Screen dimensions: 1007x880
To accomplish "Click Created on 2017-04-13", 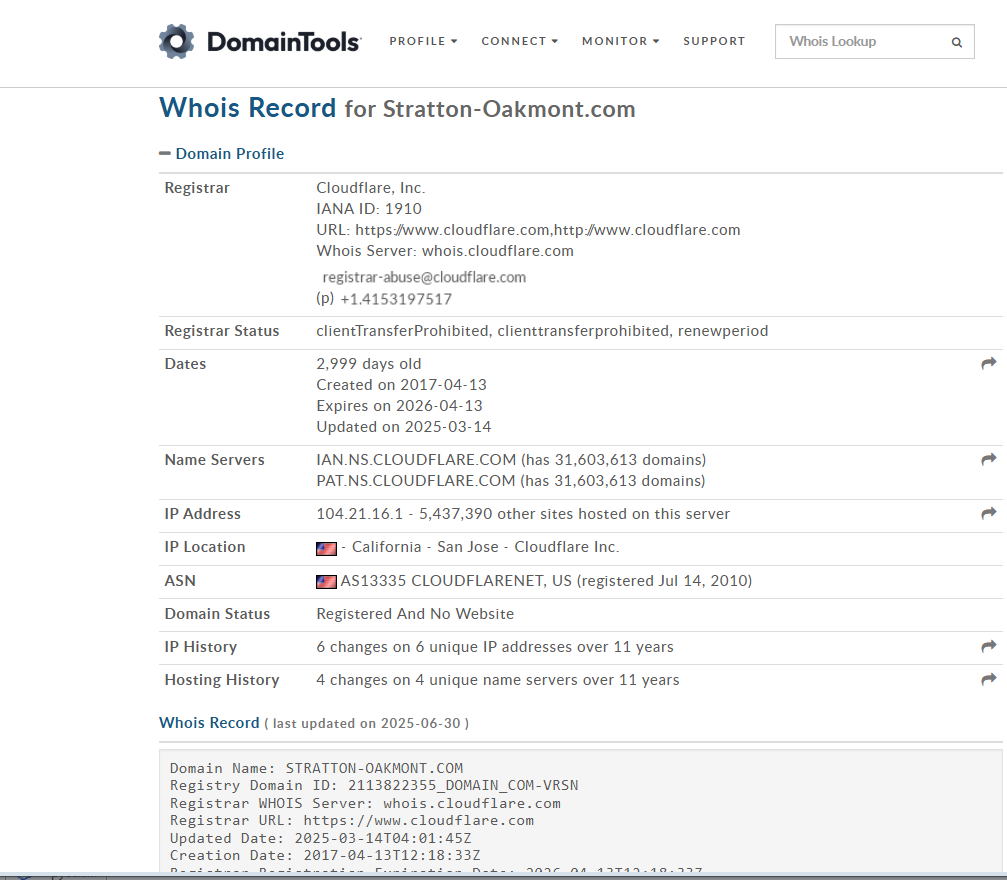I will pyautogui.click(x=401, y=385).
